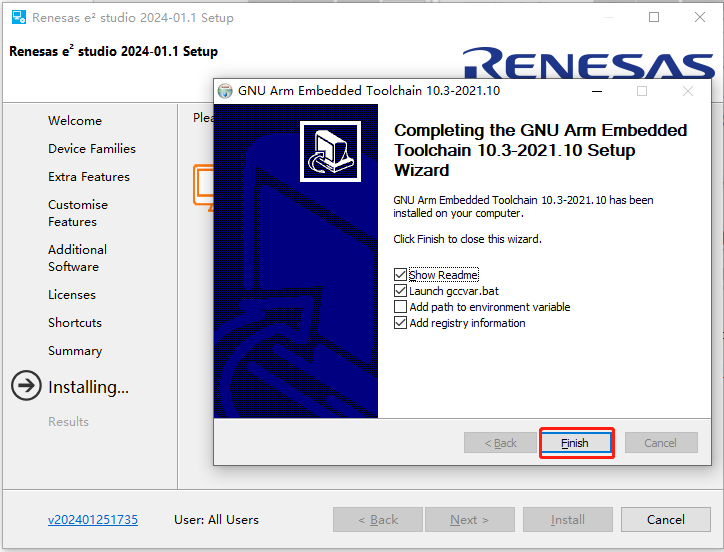Click the Renesas e² studio title bar icon
Screen dimensions: 724x552
tap(18, 18)
